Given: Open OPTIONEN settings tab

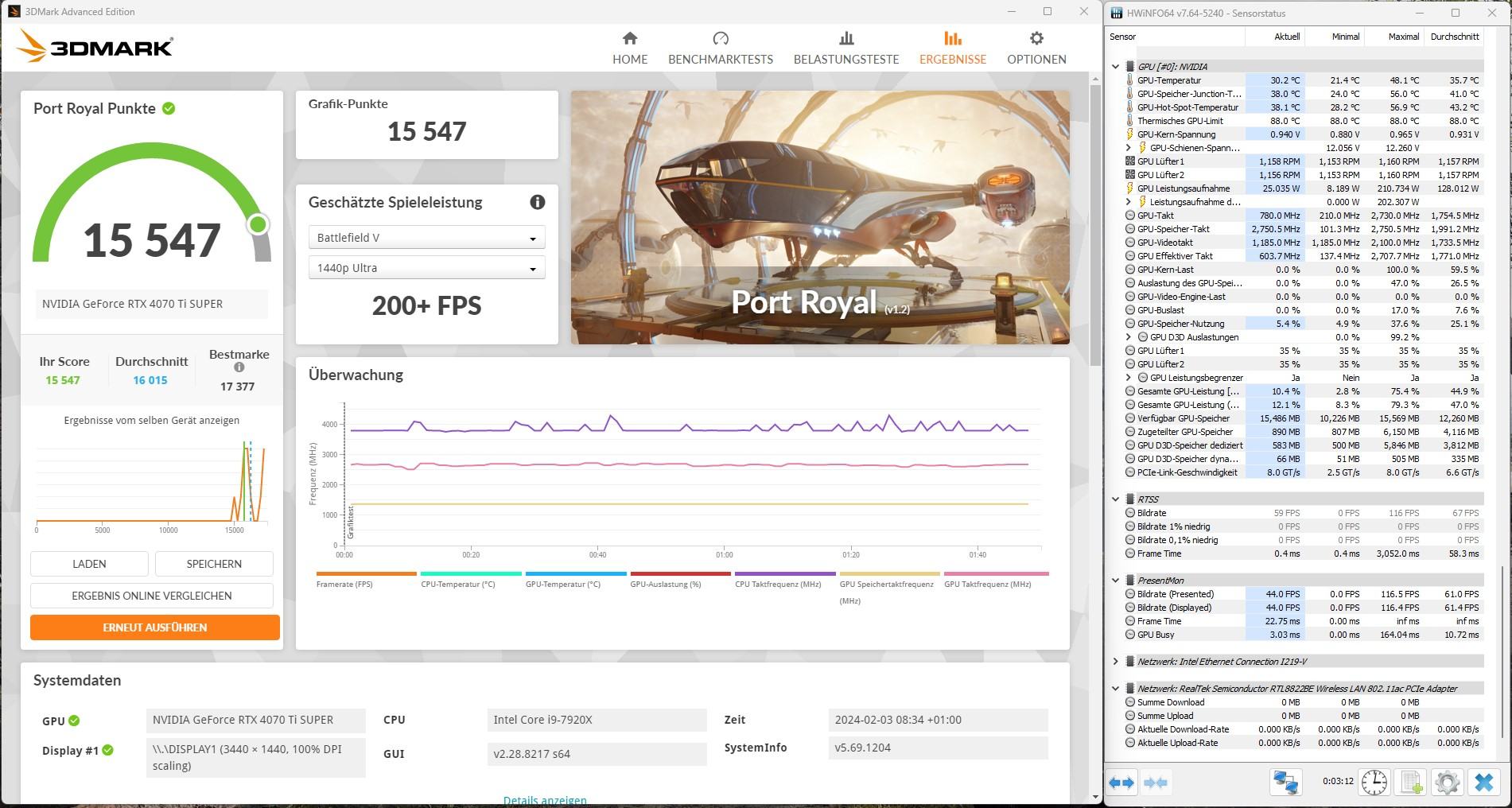Looking at the screenshot, I should tap(1036, 48).
